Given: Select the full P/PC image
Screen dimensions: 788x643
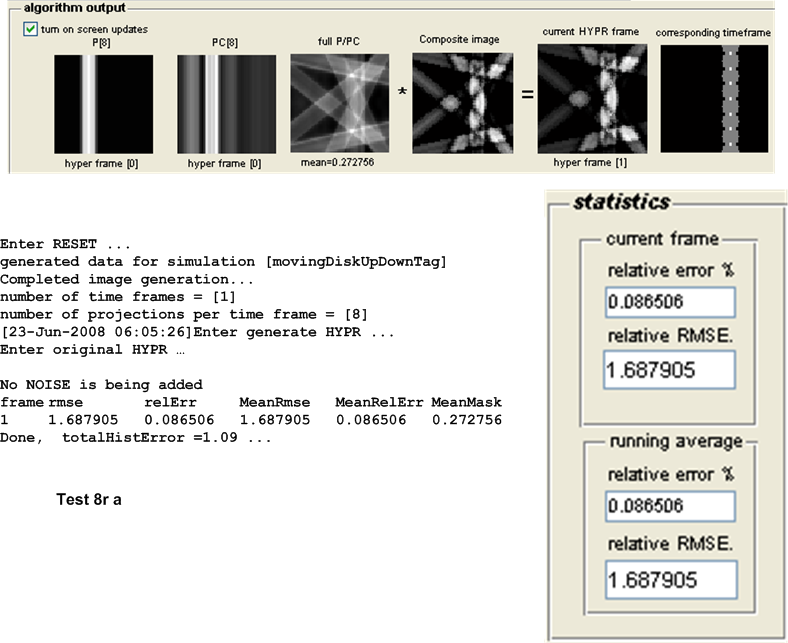Looking at the screenshot, I should click(340, 103).
